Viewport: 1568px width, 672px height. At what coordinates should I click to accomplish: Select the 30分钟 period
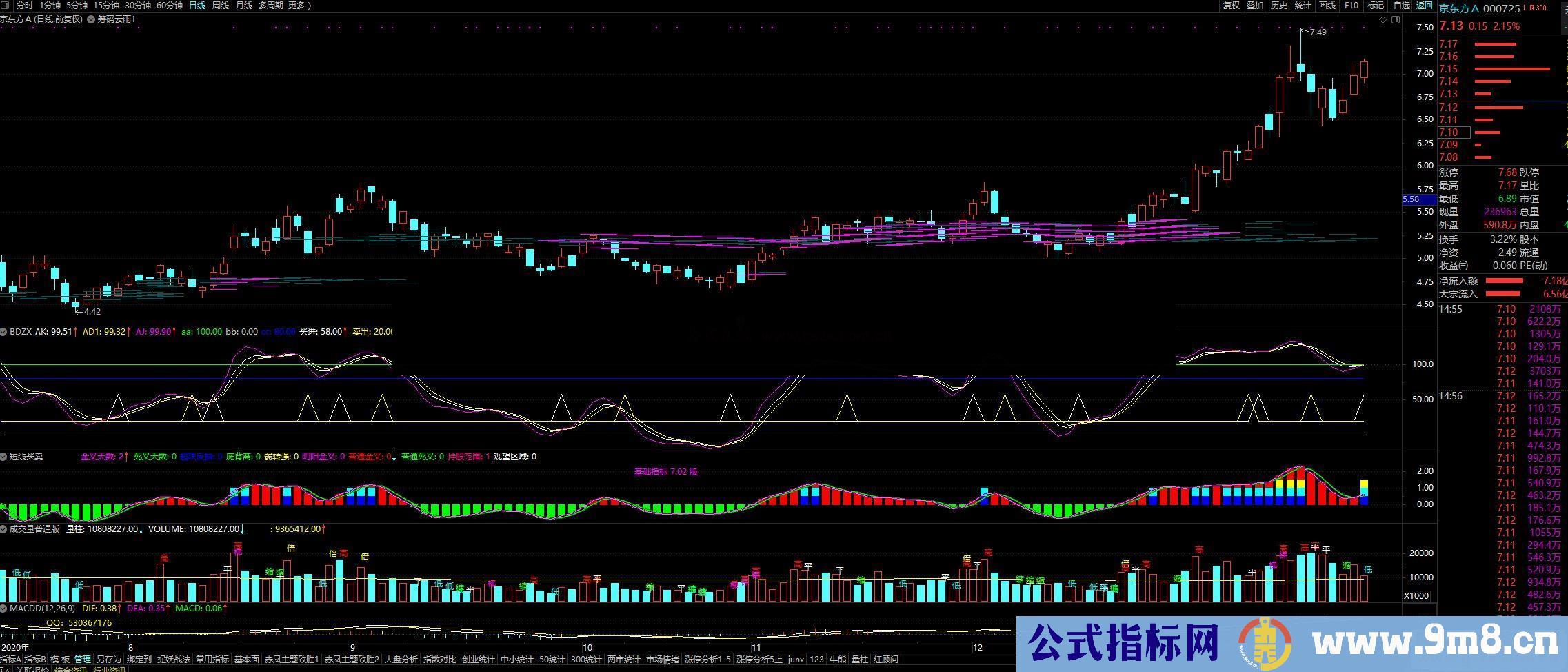tap(138, 6)
